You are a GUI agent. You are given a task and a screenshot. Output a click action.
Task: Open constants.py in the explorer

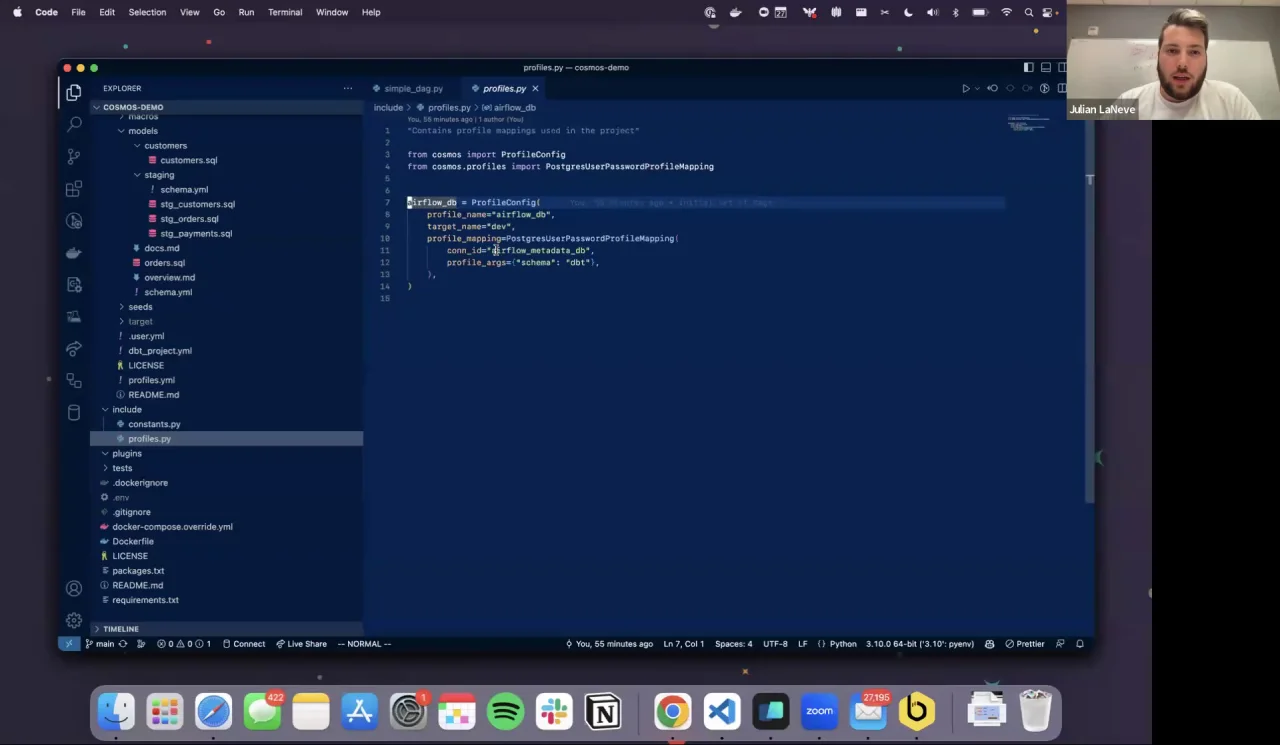coord(154,424)
